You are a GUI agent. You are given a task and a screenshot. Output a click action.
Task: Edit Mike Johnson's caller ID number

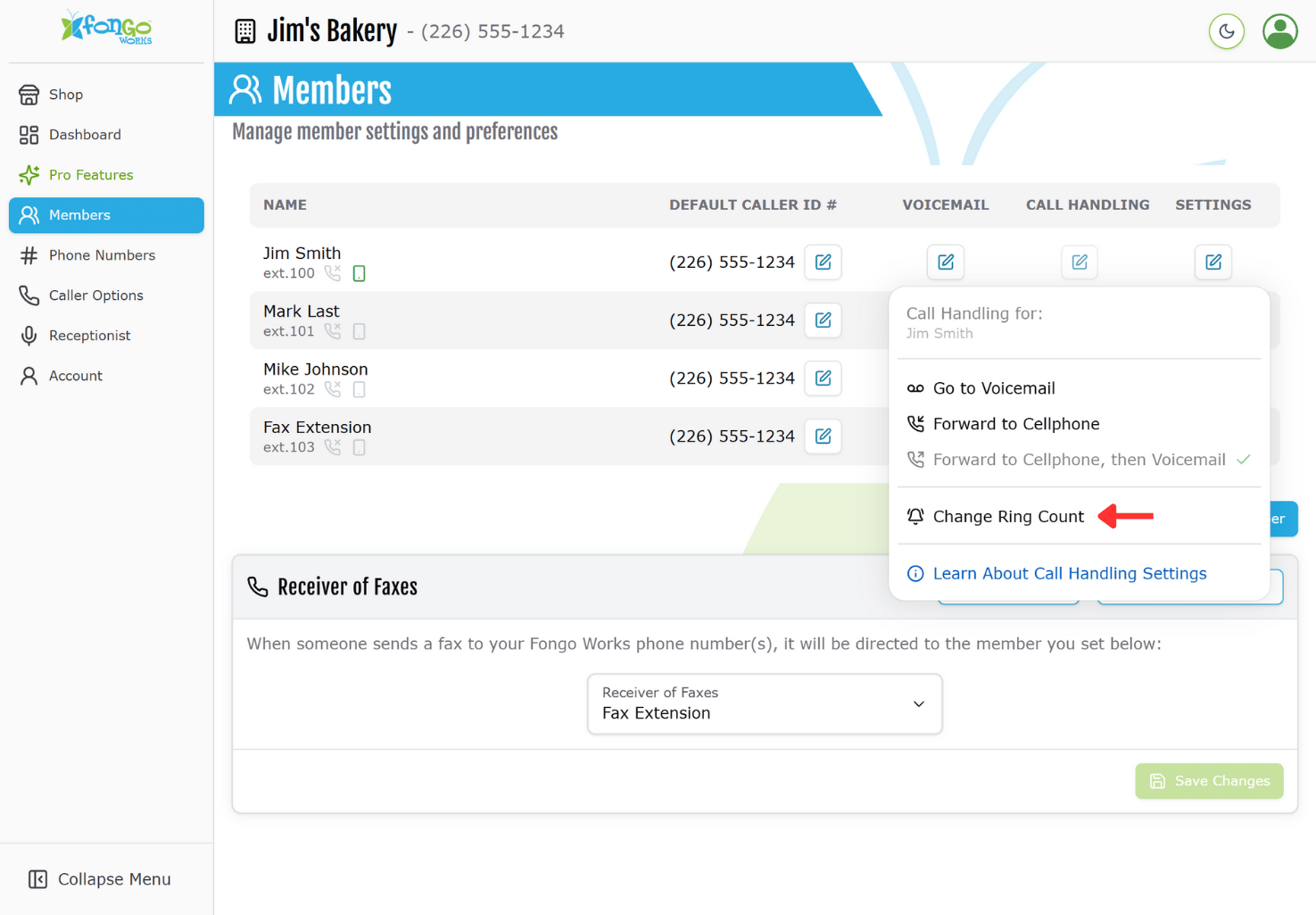[823, 378]
